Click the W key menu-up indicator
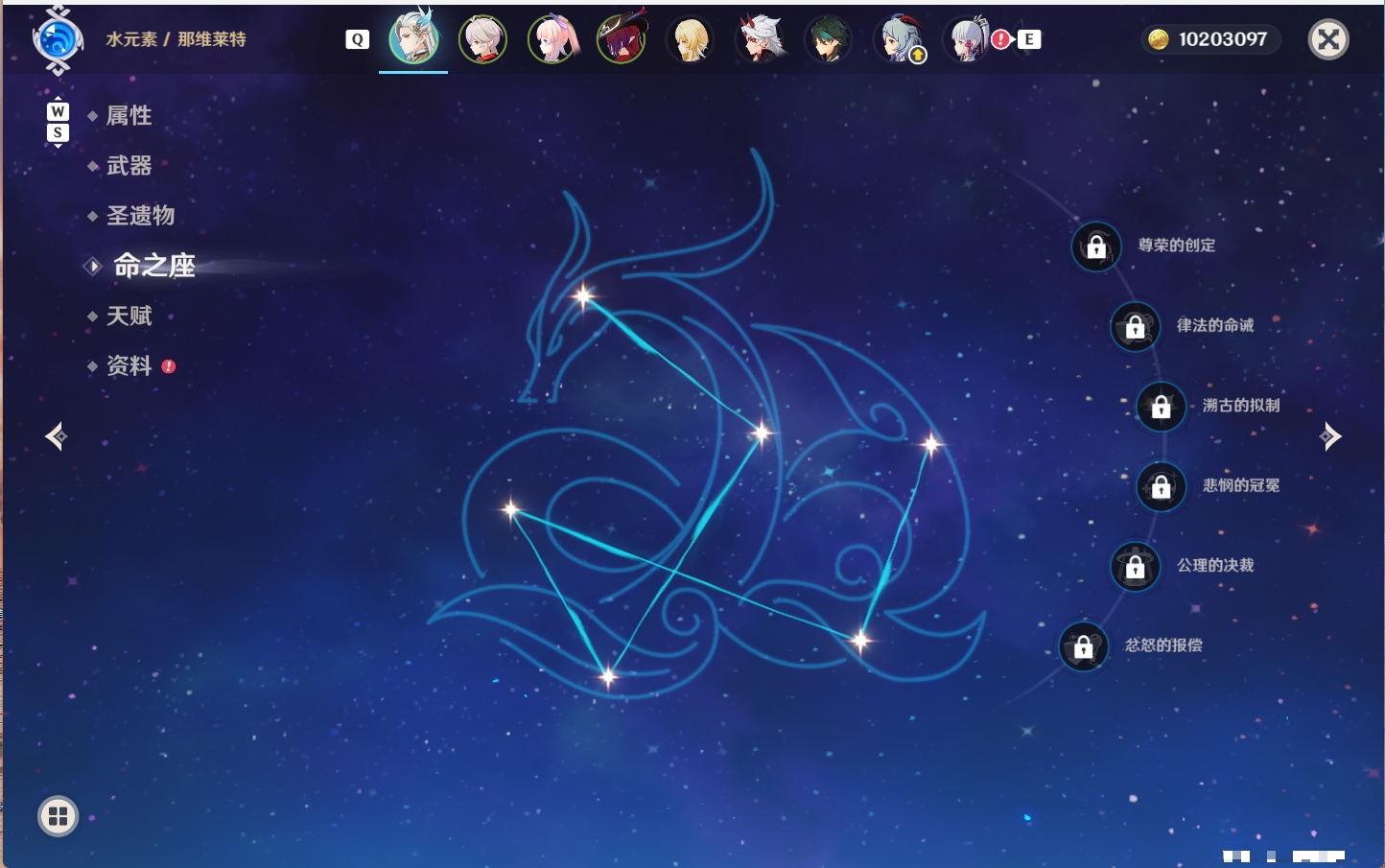1385x868 pixels. point(58,111)
